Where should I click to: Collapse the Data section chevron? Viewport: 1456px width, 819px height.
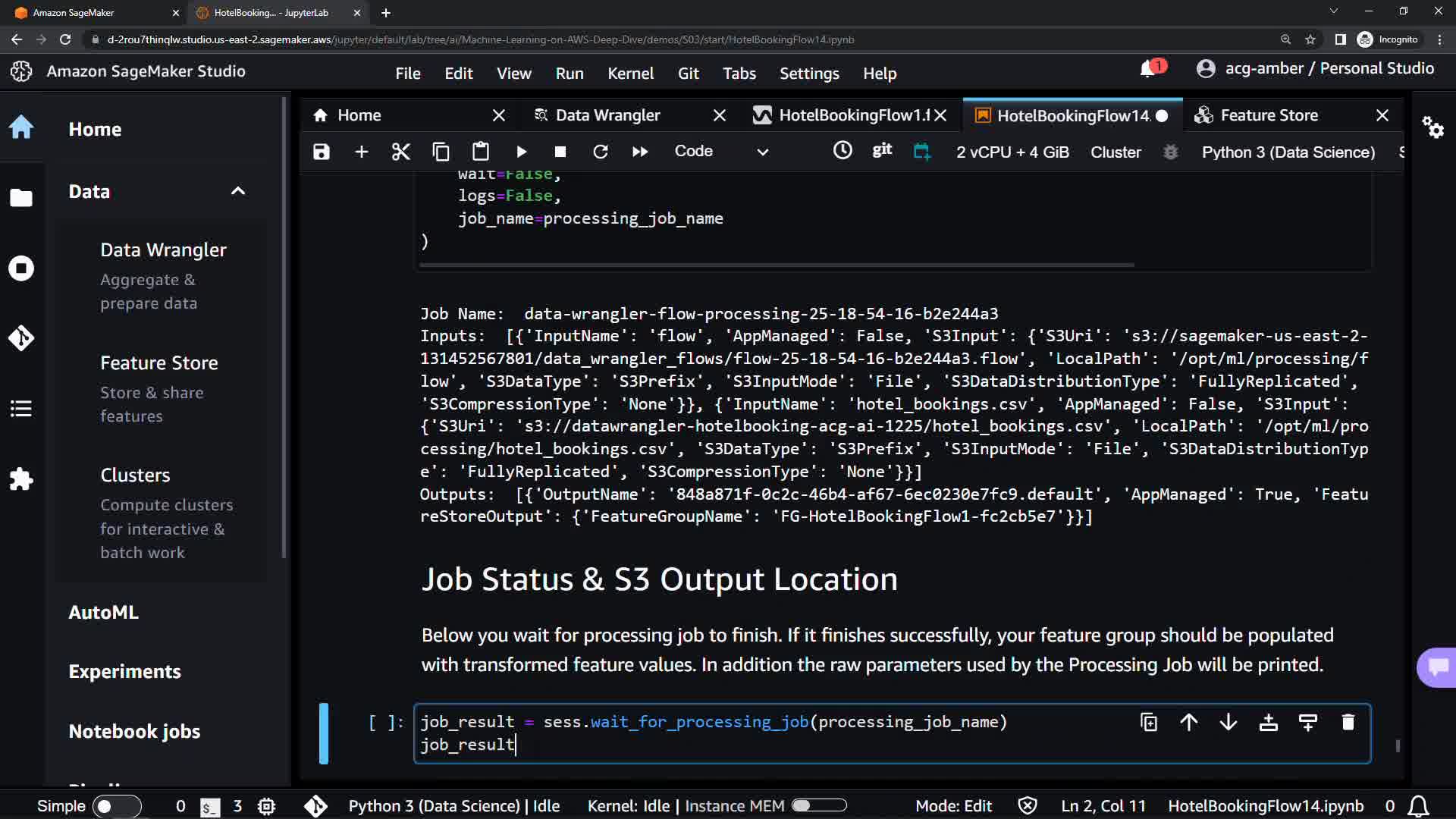(238, 191)
